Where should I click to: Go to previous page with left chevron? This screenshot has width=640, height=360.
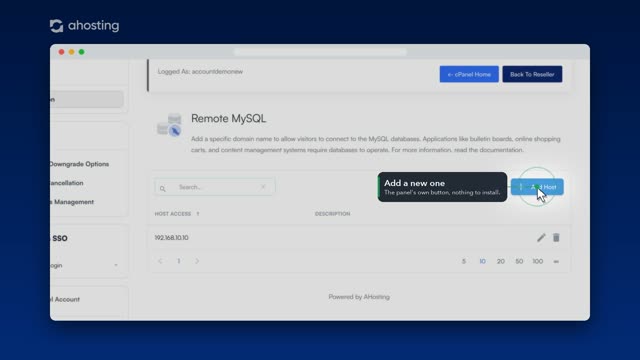pos(160,261)
